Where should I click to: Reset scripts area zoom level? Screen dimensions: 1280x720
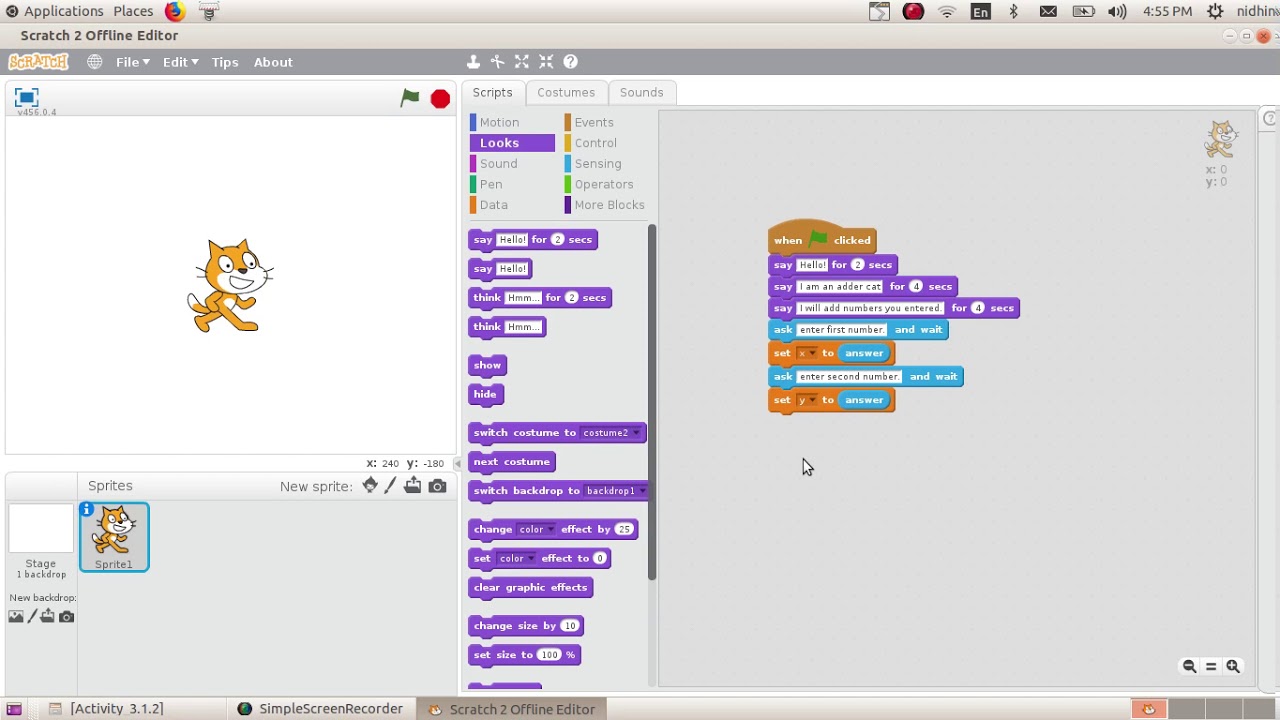(x=1211, y=666)
